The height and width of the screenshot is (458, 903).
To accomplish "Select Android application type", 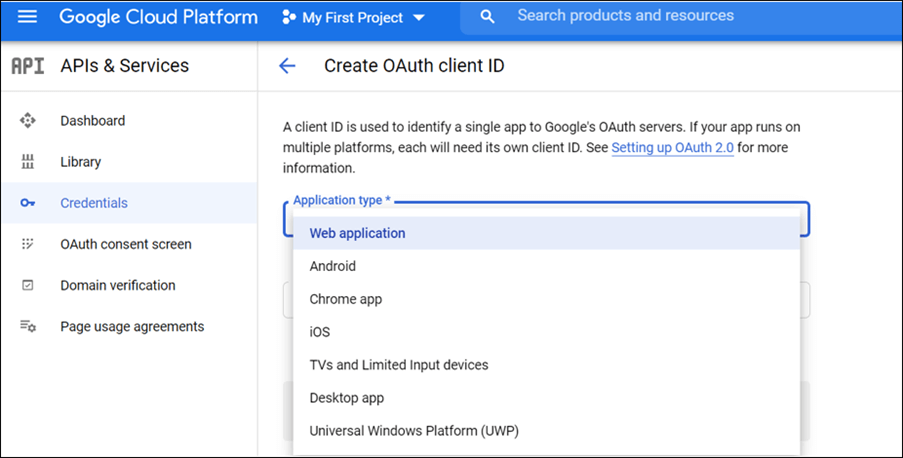I will pyautogui.click(x=333, y=266).
